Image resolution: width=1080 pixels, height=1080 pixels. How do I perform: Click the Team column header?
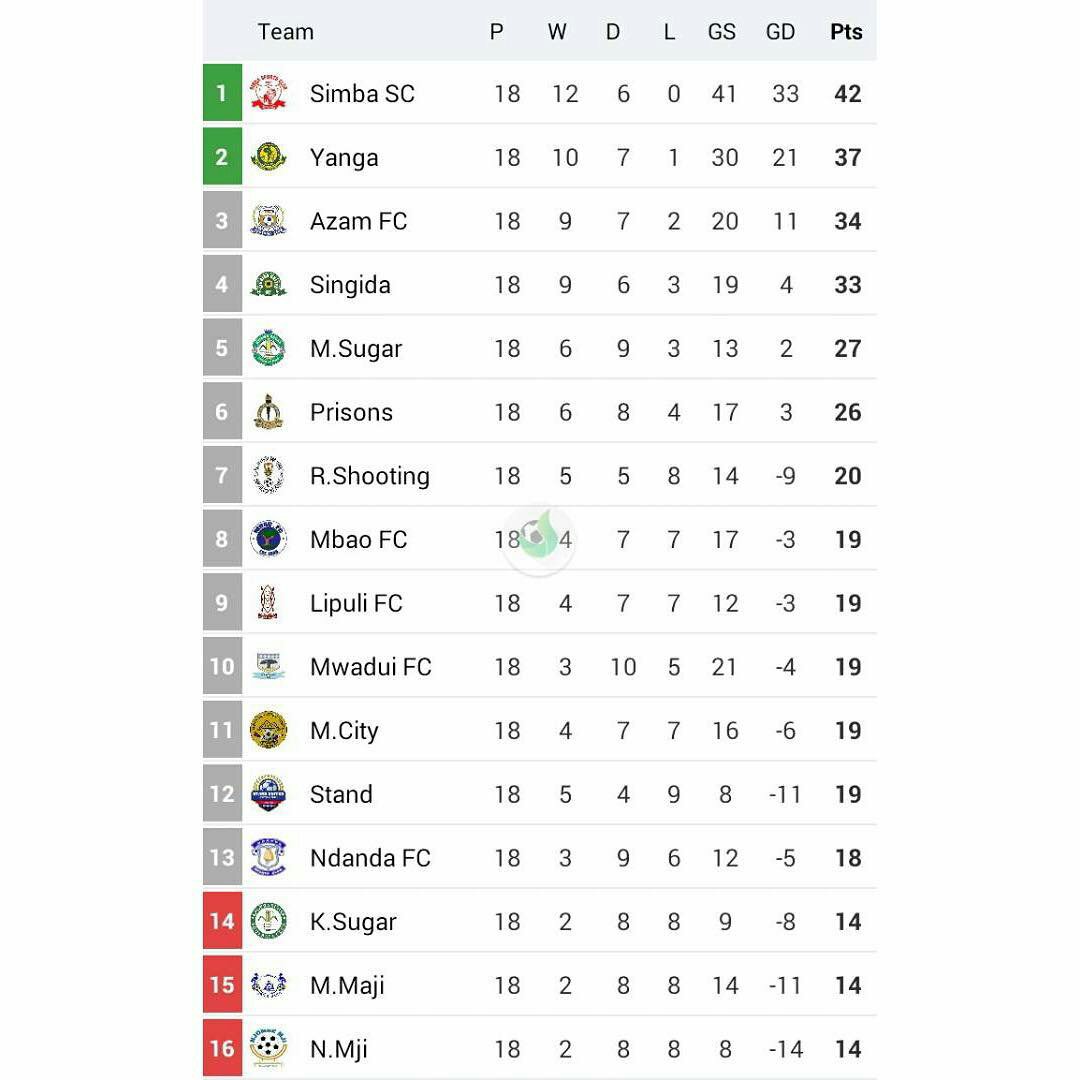pyautogui.click(x=286, y=32)
